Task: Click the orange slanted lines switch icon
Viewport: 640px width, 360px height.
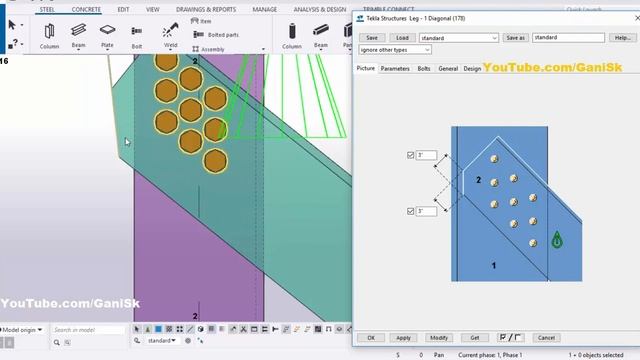Action: tap(297, 329)
